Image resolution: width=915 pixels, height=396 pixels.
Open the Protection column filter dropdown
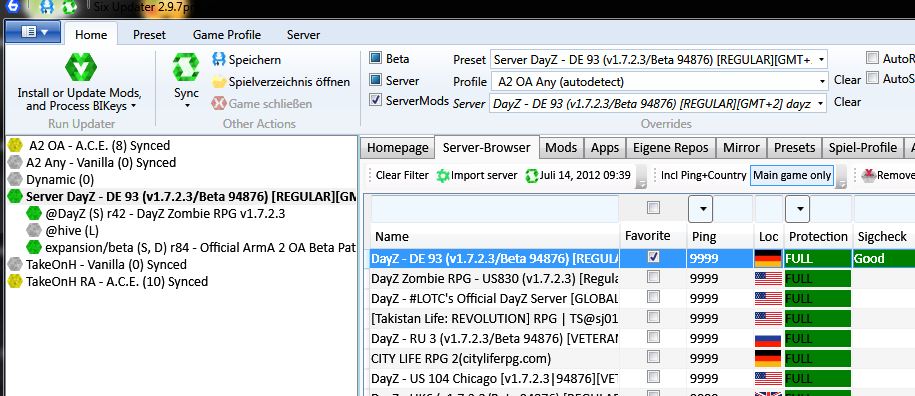797,209
